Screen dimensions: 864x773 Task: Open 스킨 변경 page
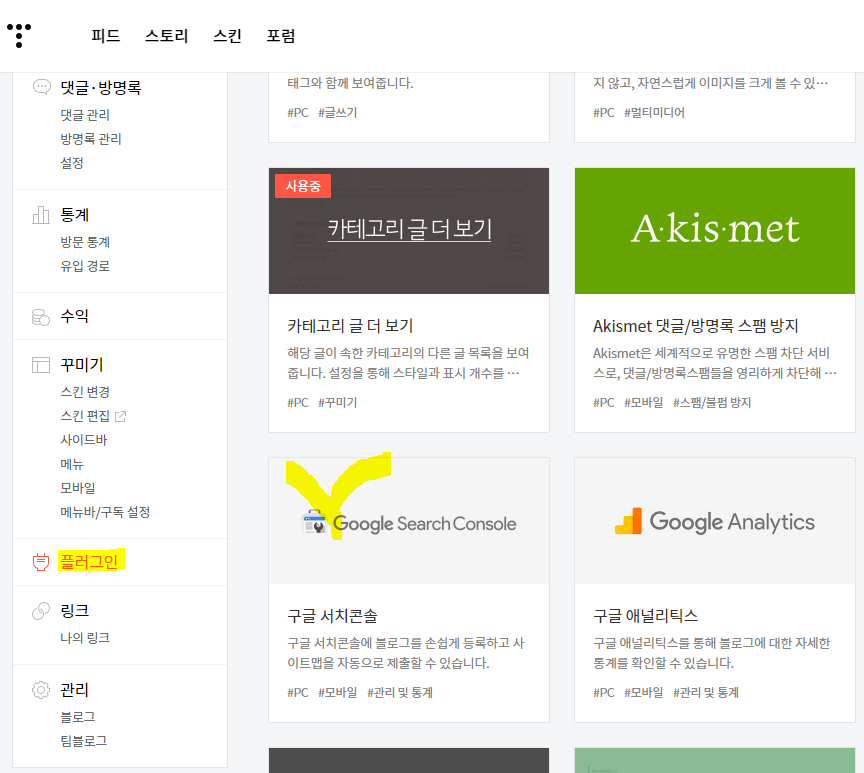coord(85,392)
